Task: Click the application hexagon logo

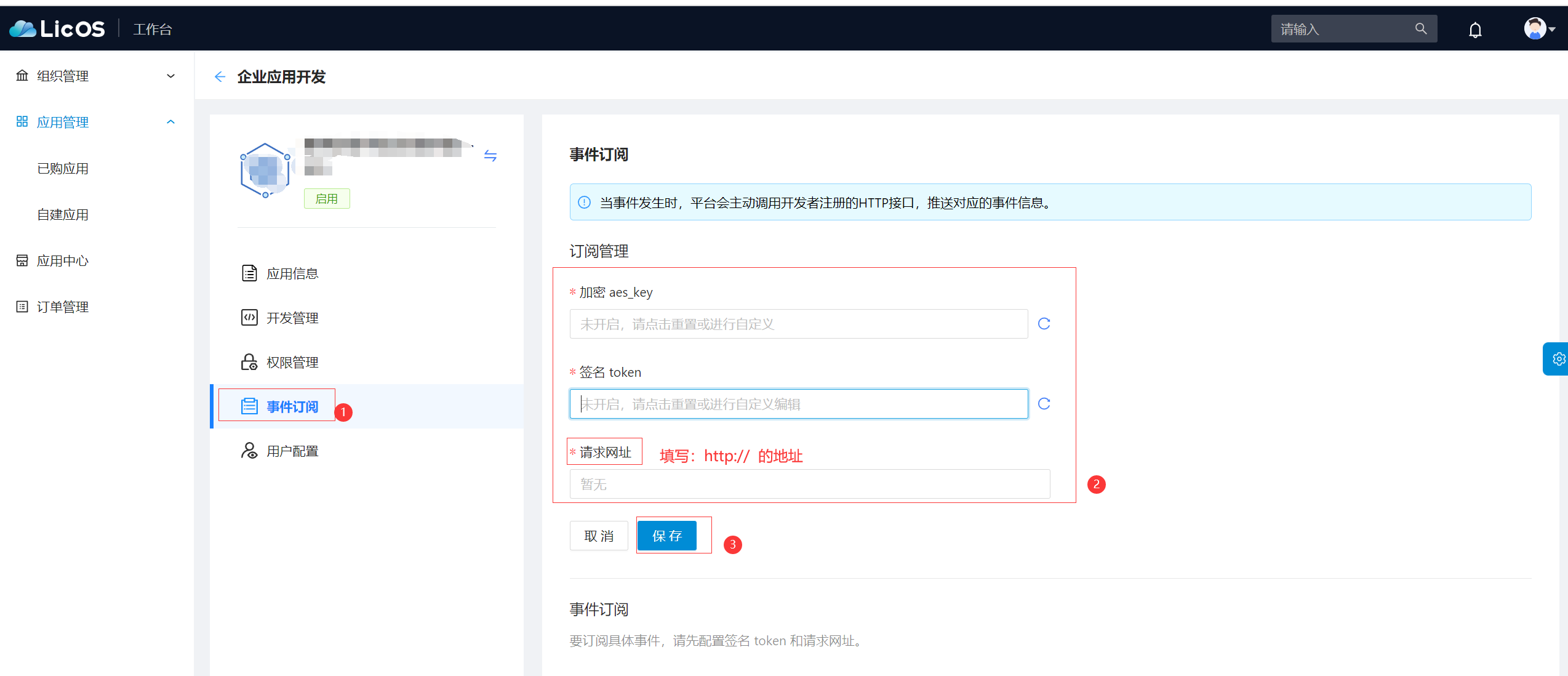Action: [x=265, y=170]
